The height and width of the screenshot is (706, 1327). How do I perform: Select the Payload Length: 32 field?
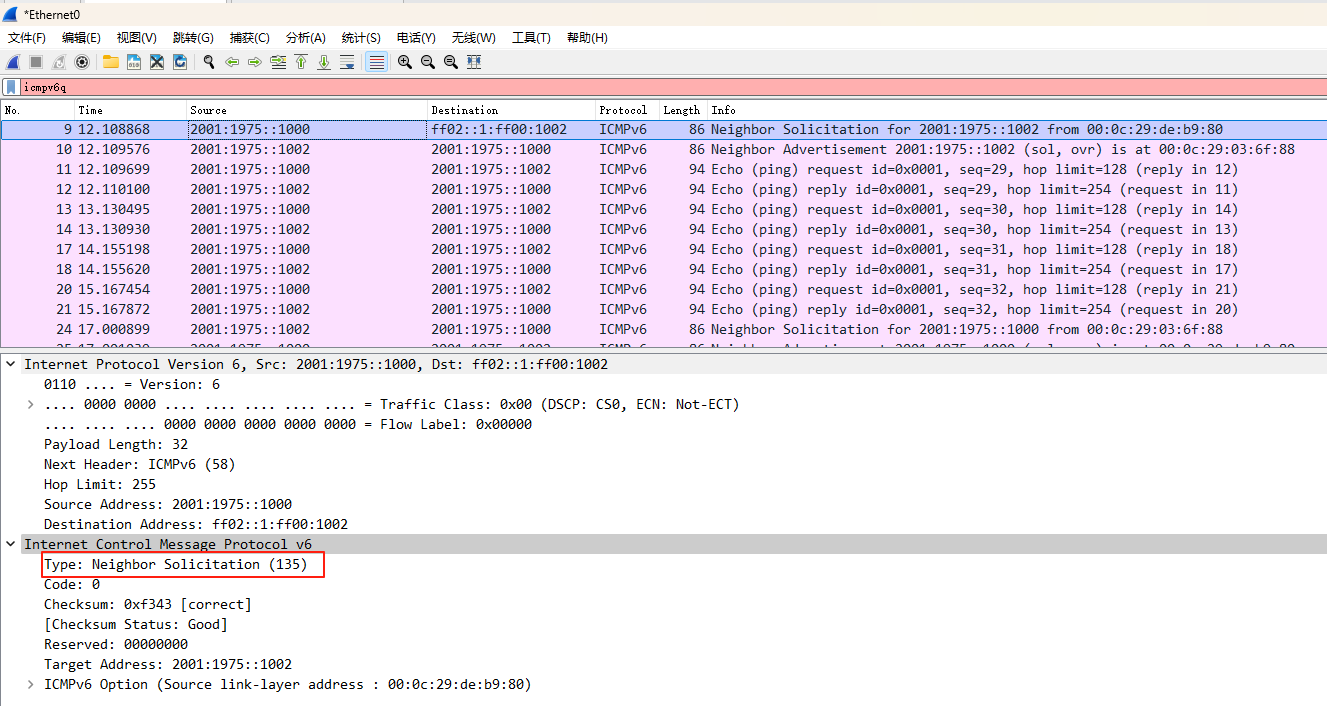coord(116,444)
